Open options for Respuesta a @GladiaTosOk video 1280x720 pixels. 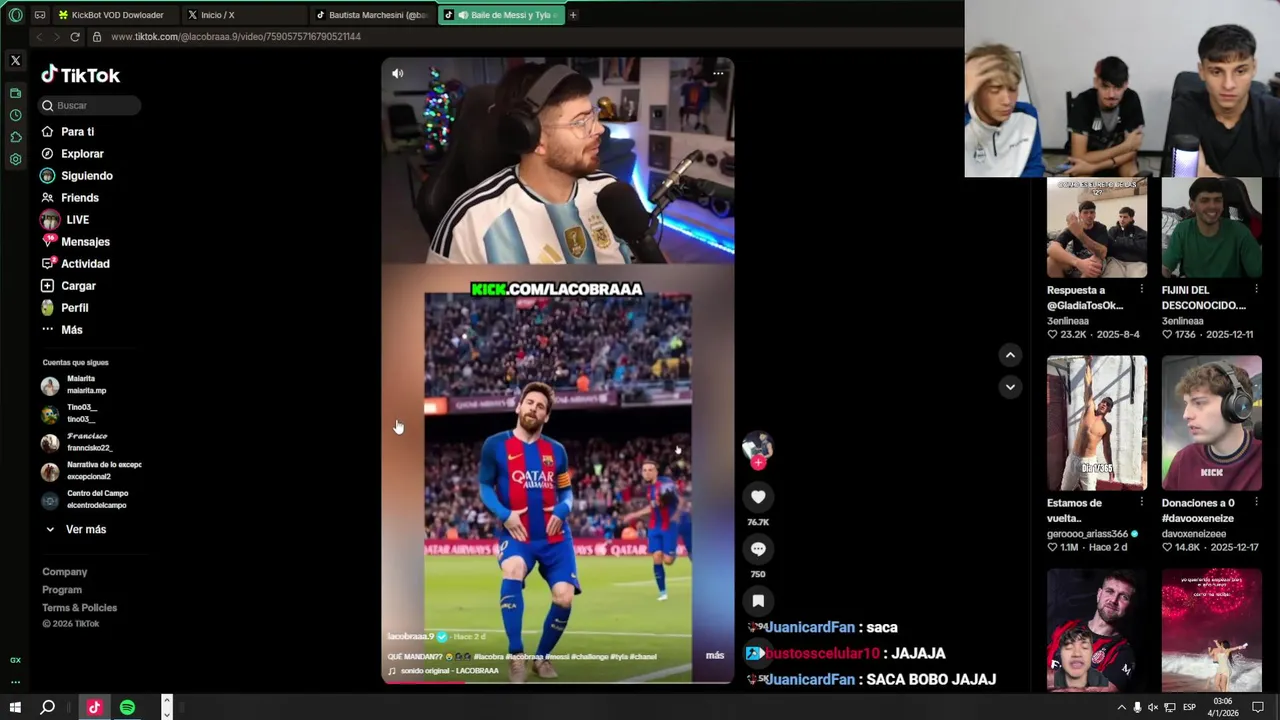click(1141, 290)
